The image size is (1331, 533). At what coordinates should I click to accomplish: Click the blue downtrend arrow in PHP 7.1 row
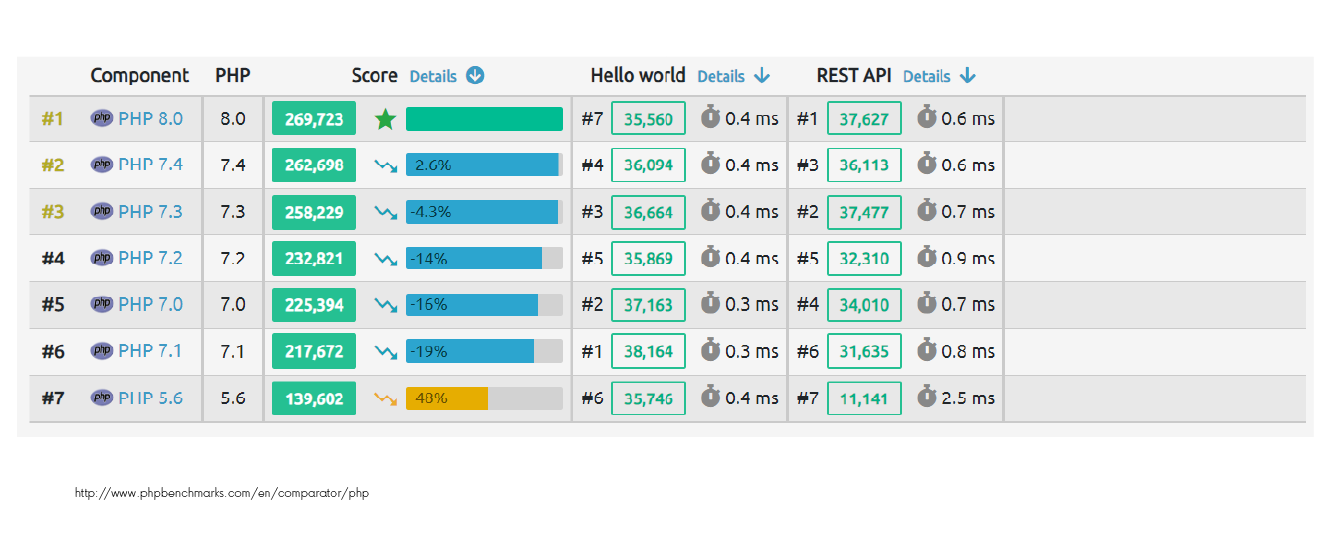(385, 352)
